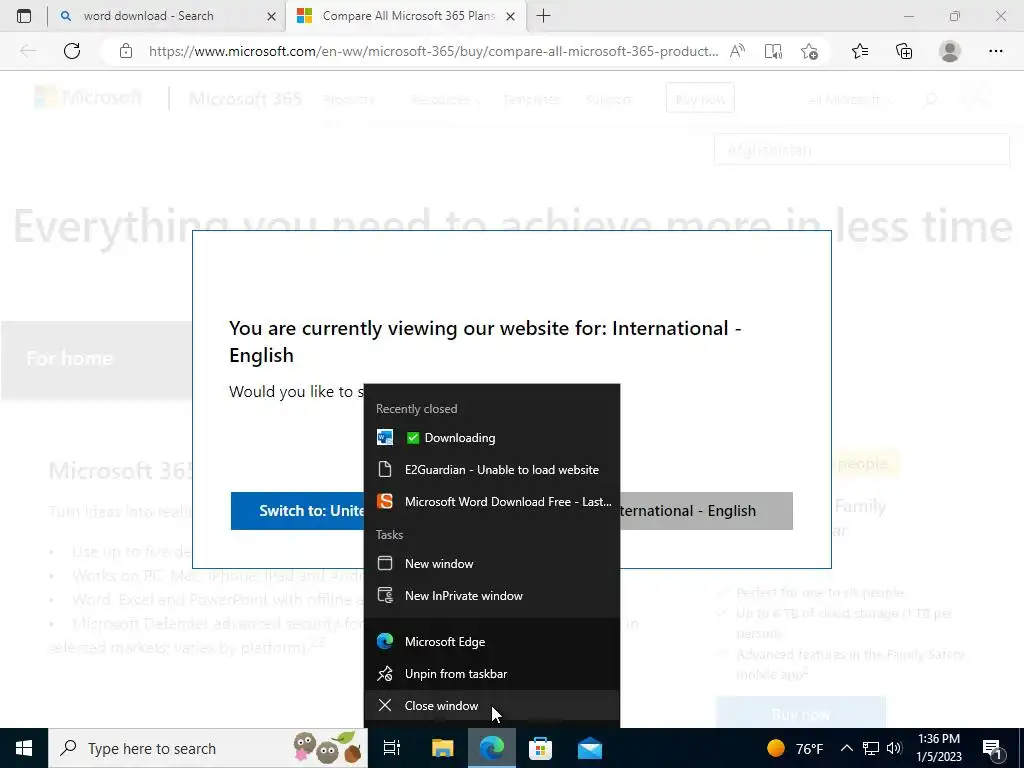1024x768 pixels.
Task: Select the Compare All Microsoft 365 Plans tab
Action: (x=408, y=16)
